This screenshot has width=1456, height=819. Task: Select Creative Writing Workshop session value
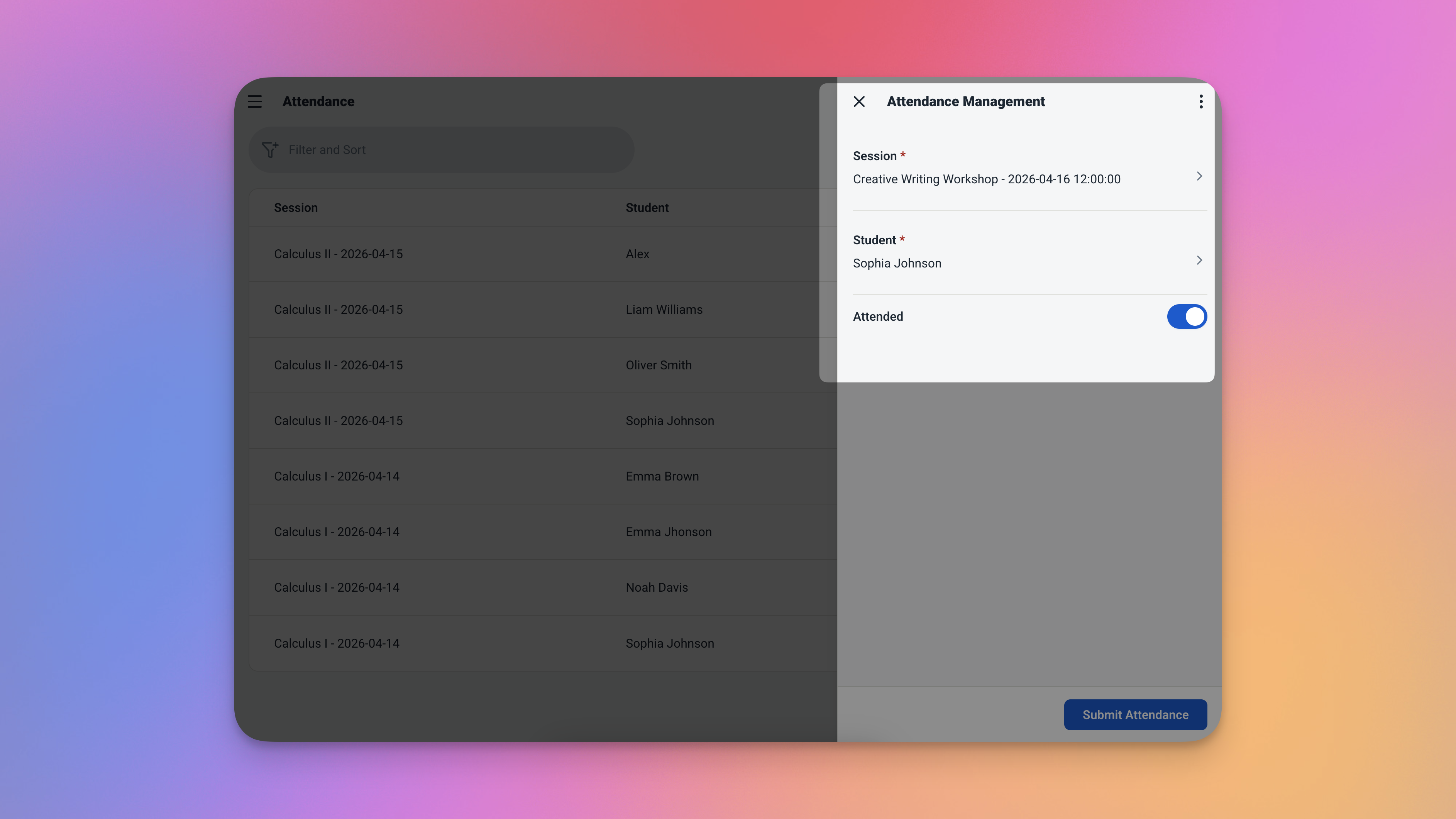click(x=986, y=179)
